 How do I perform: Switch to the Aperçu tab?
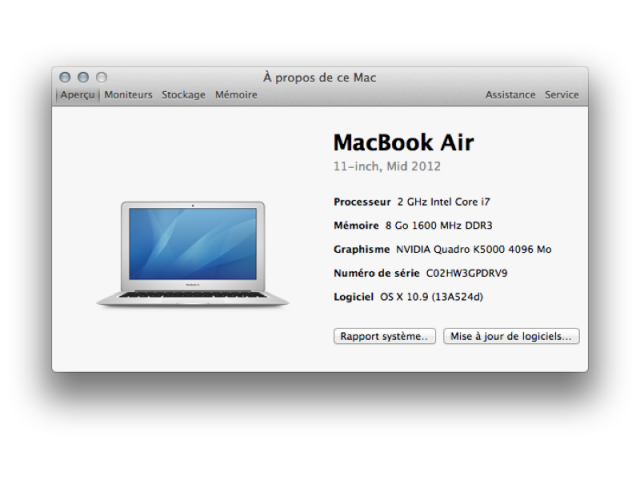point(78,95)
